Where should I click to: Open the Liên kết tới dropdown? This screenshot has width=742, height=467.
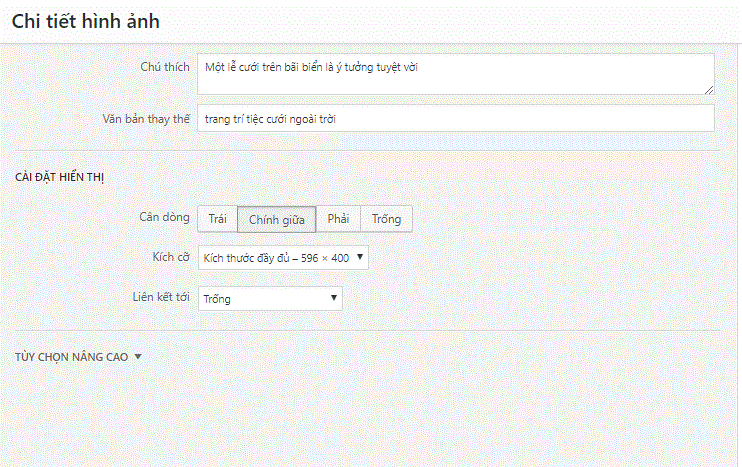[270, 298]
